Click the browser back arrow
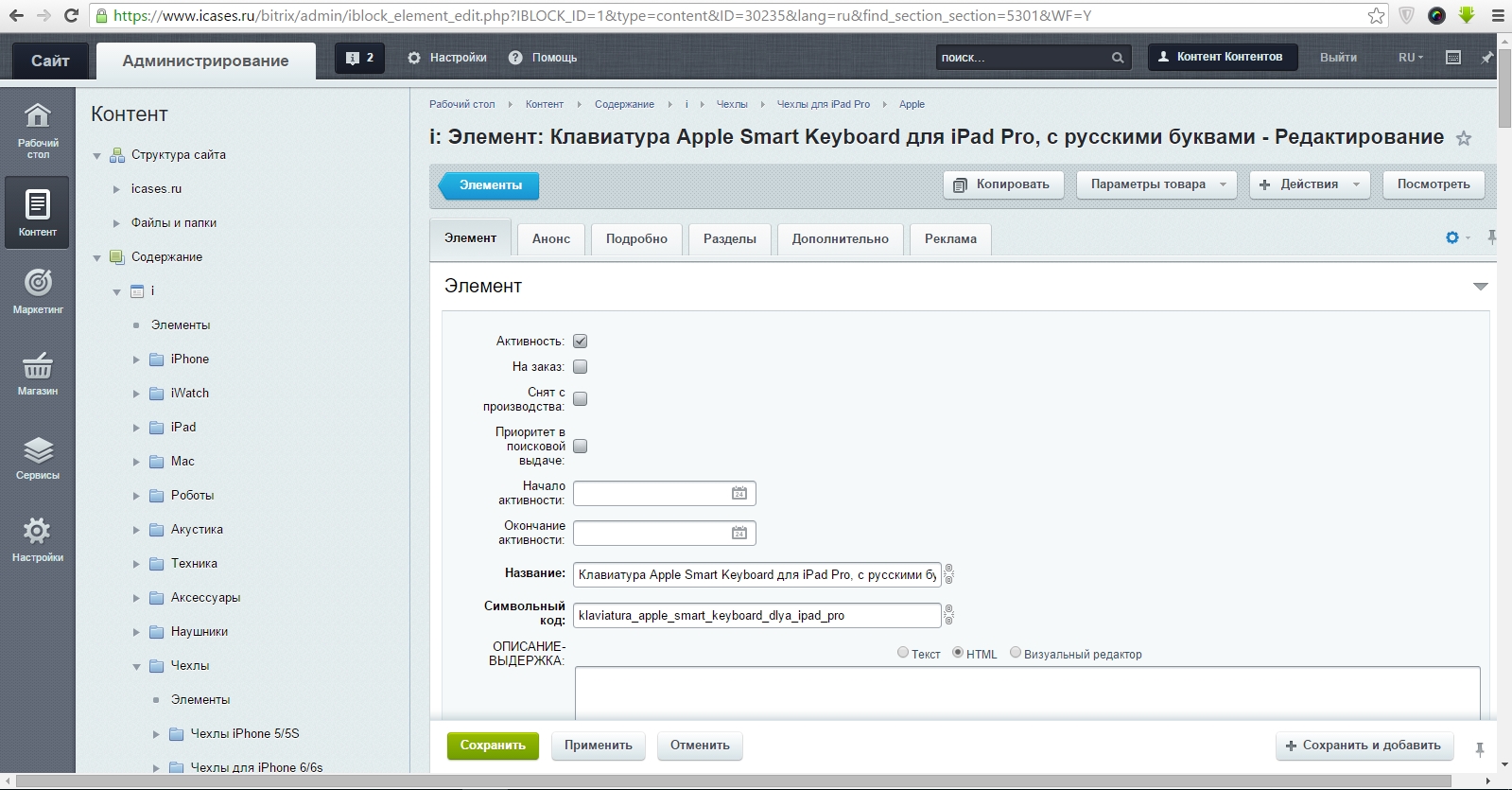1512x790 pixels. (16, 15)
